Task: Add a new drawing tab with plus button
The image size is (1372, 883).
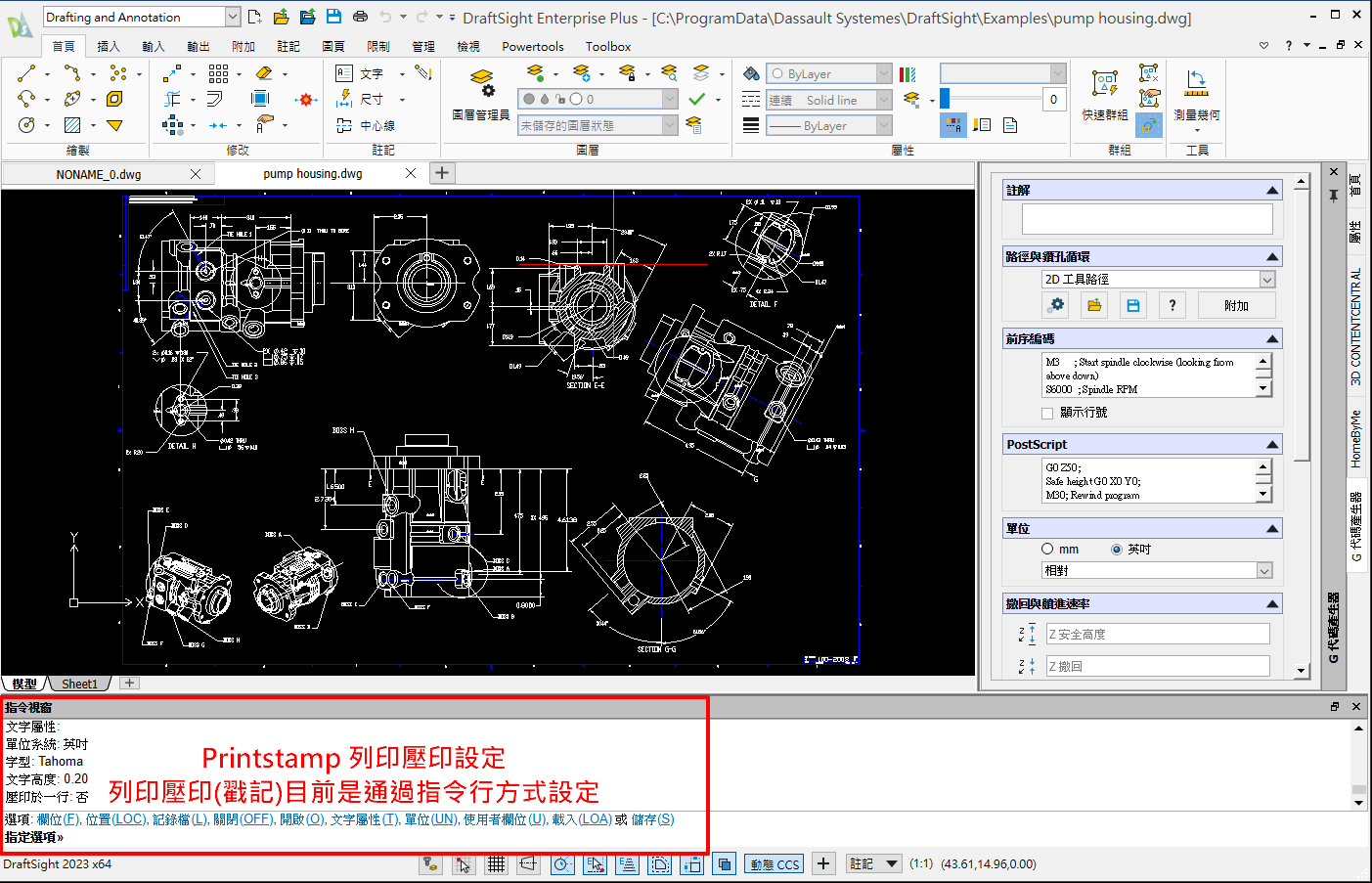Action: pos(442,173)
